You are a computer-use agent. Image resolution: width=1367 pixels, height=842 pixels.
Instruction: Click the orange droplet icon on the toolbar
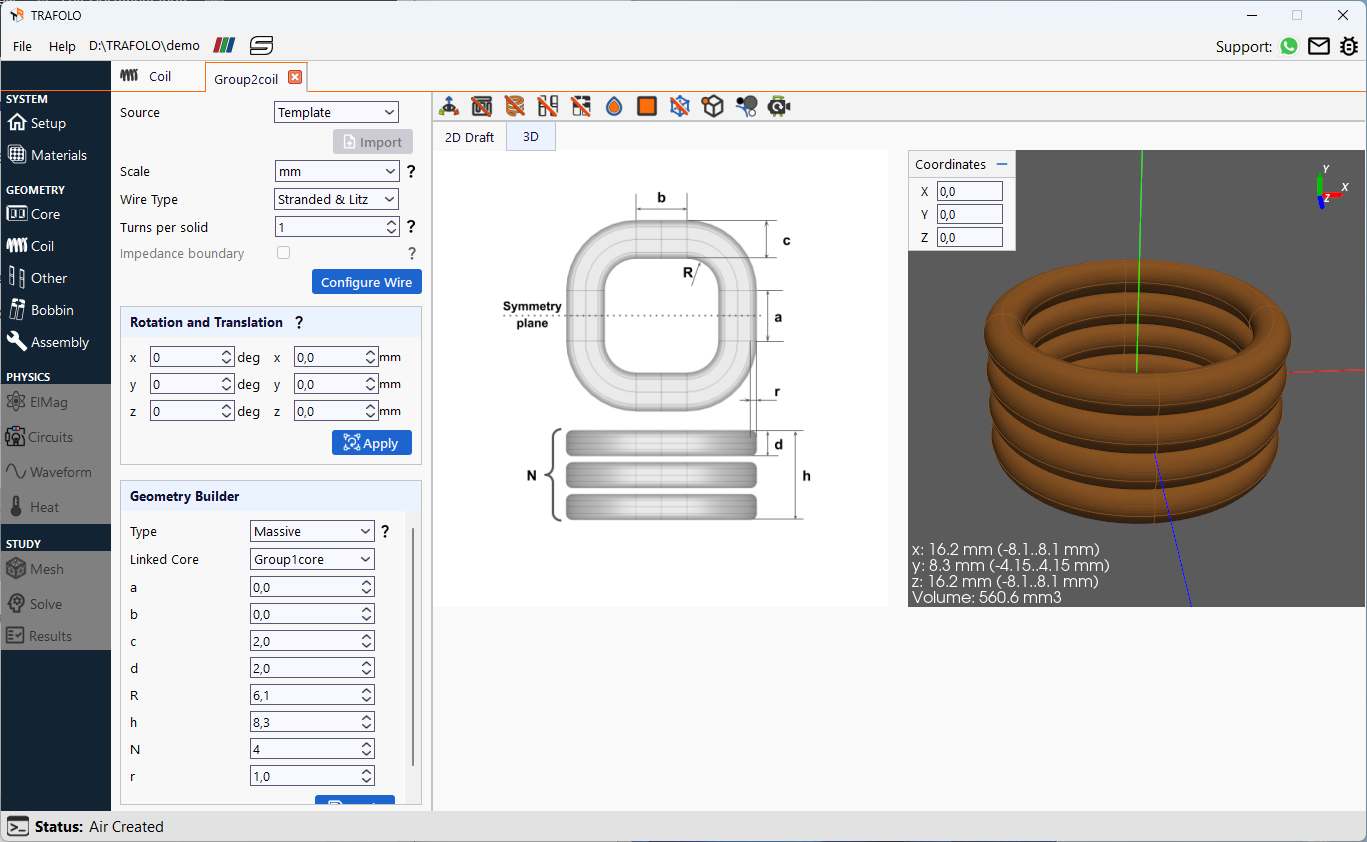[613, 105]
